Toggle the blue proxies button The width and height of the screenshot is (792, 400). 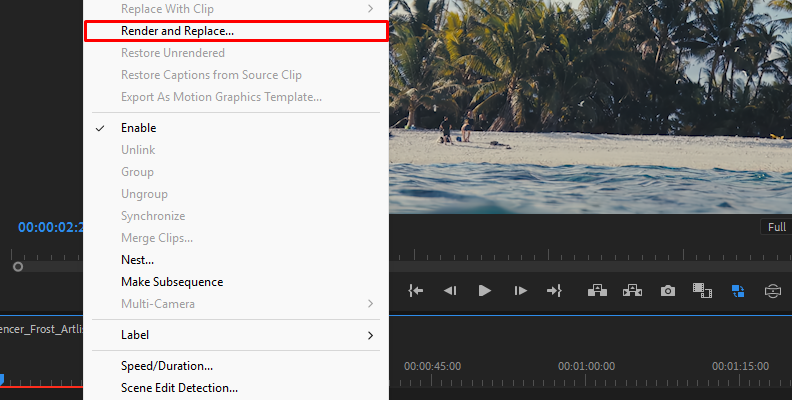(x=738, y=291)
